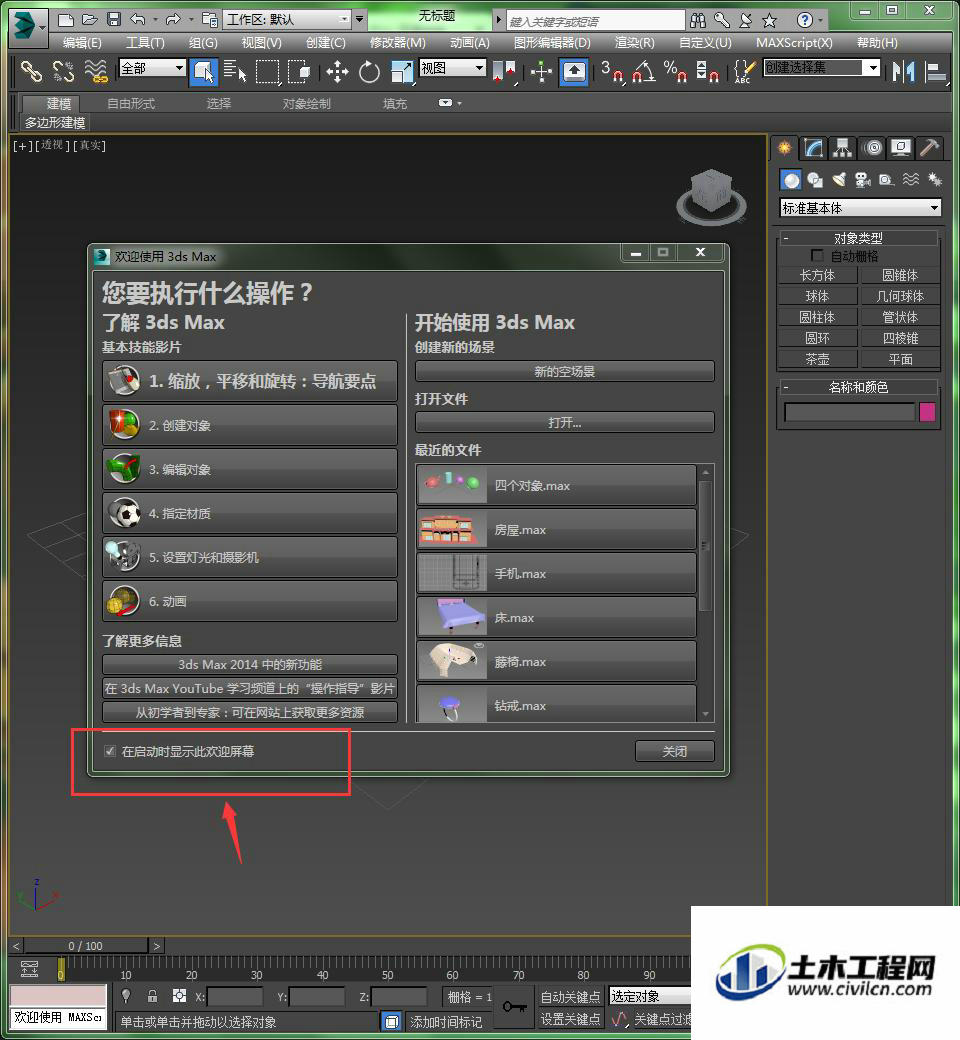
Task: Open the 渲染(R) menu
Action: [634, 42]
